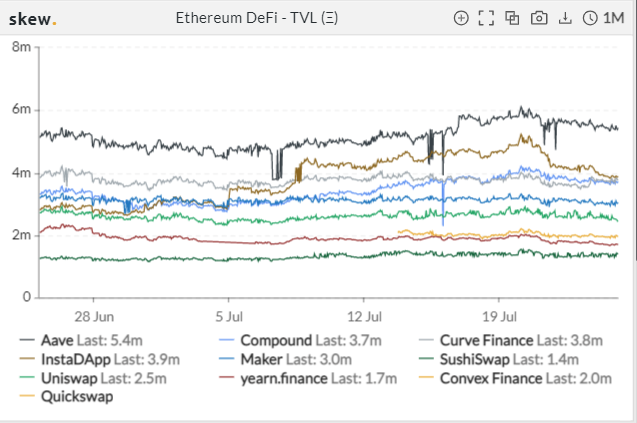Click the 5 Jul x-axis label

(229, 317)
